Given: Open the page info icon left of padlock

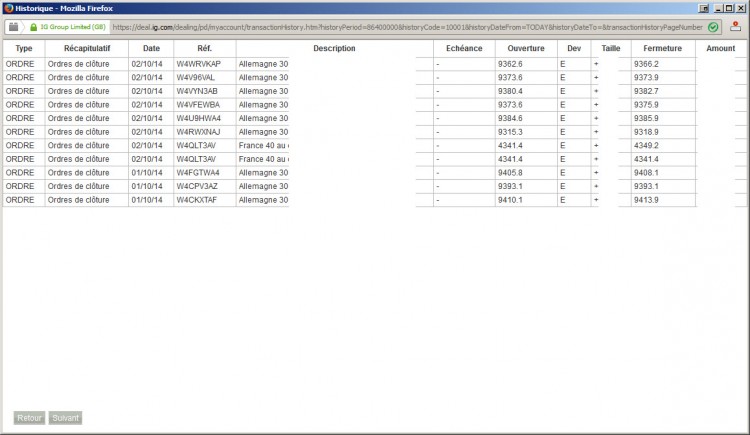Looking at the screenshot, I should point(13,27).
